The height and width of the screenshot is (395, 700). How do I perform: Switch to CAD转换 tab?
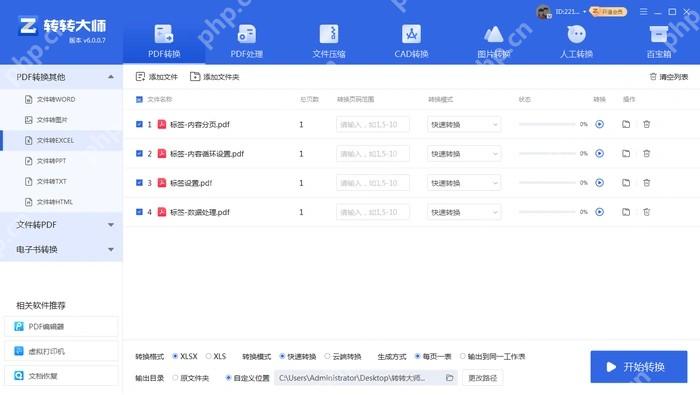pos(411,42)
